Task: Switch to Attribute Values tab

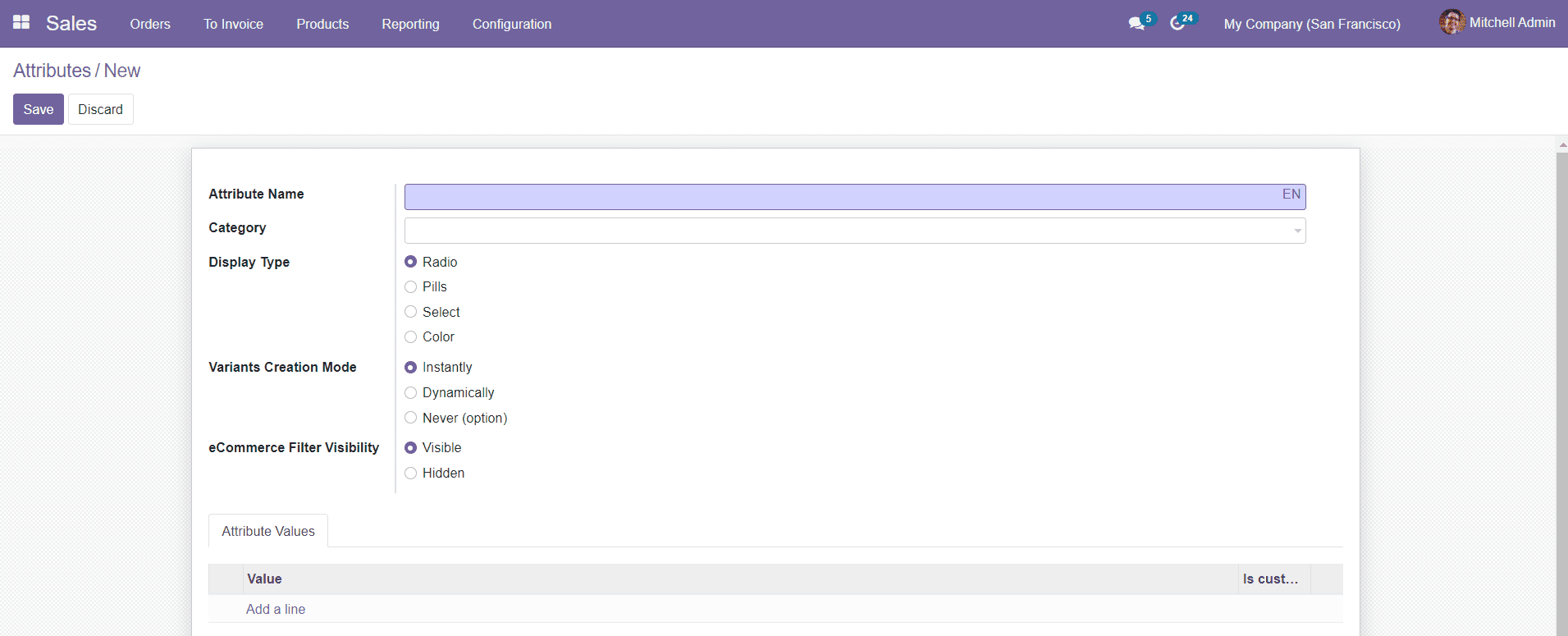Action: pyautogui.click(x=268, y=531)
